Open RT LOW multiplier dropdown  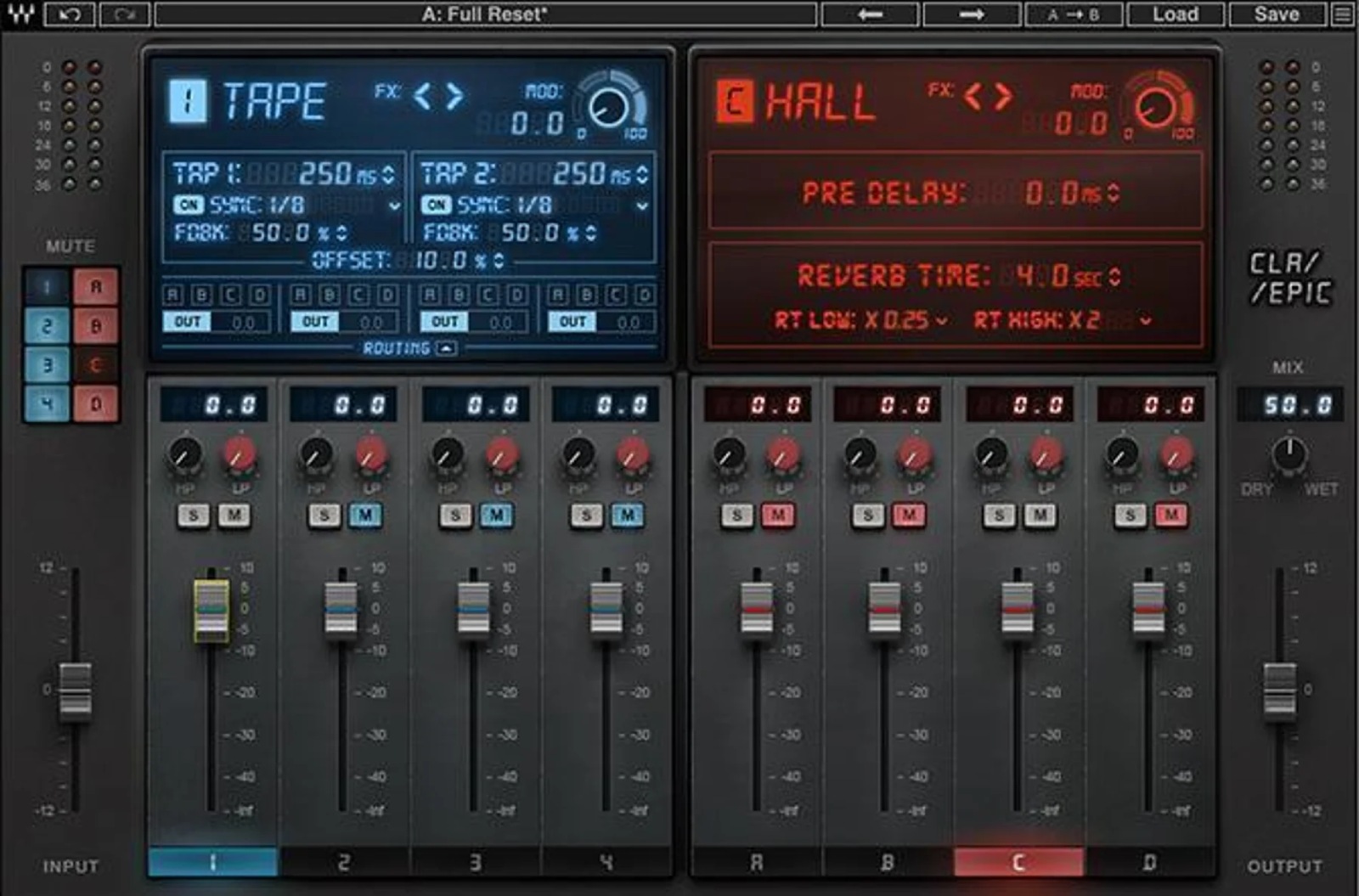[x=941, y=320]
